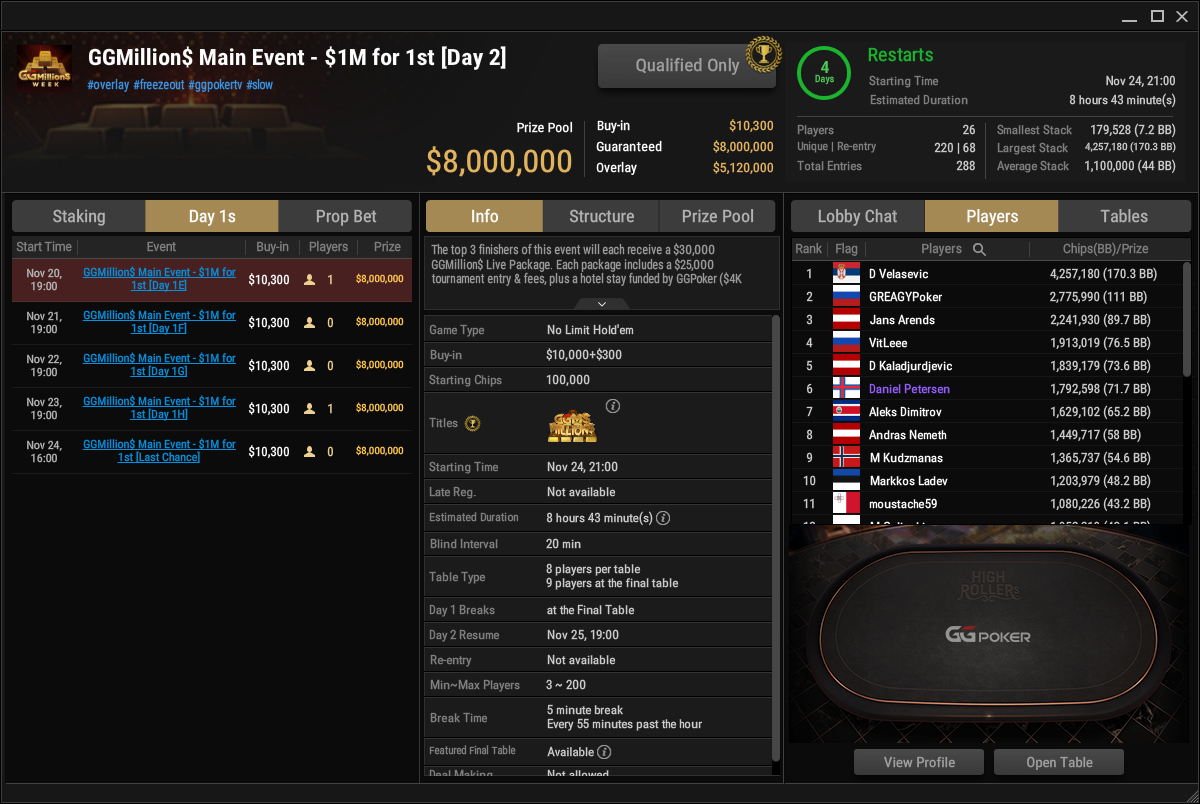Open the Day 1F event link
Screen dimensions: 1200x804
click(160, 322)
